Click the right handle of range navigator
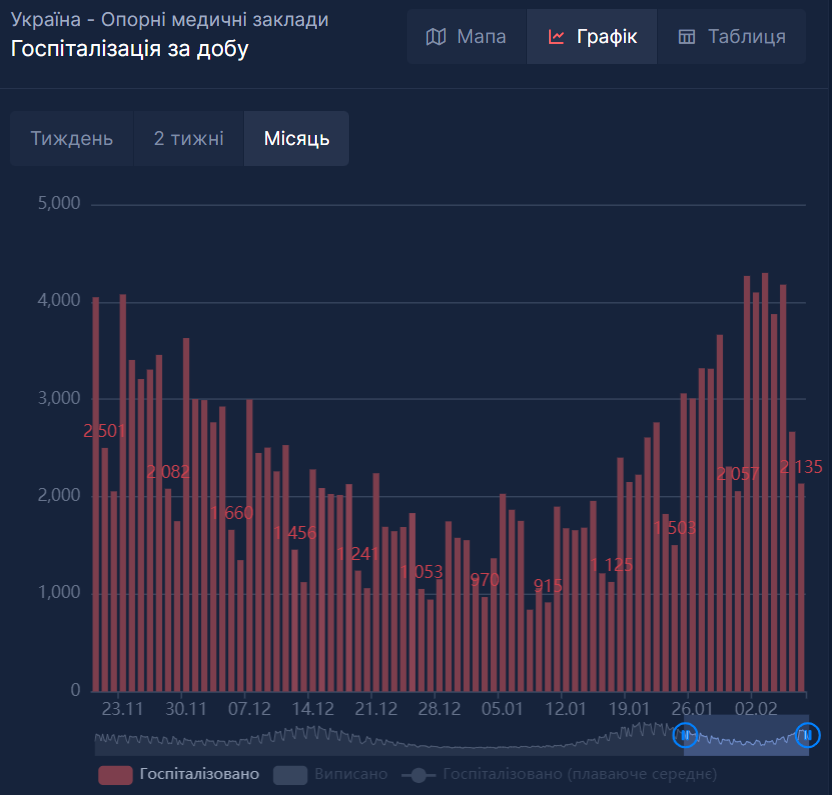Viewport: 832px width, 795px height. pyautogui.click(x=807, y=735)
